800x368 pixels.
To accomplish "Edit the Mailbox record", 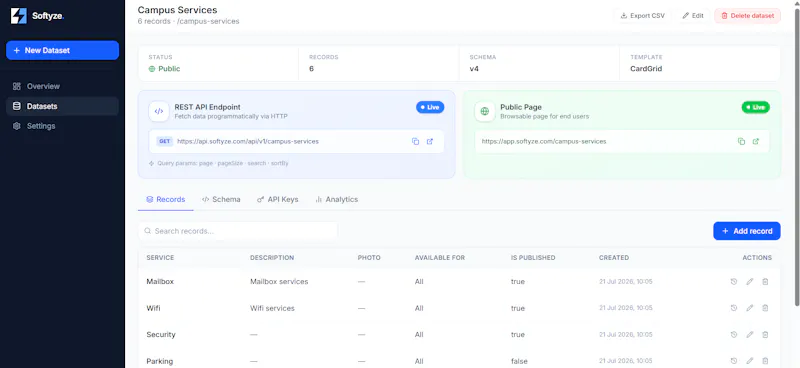I will pos(749,282).
